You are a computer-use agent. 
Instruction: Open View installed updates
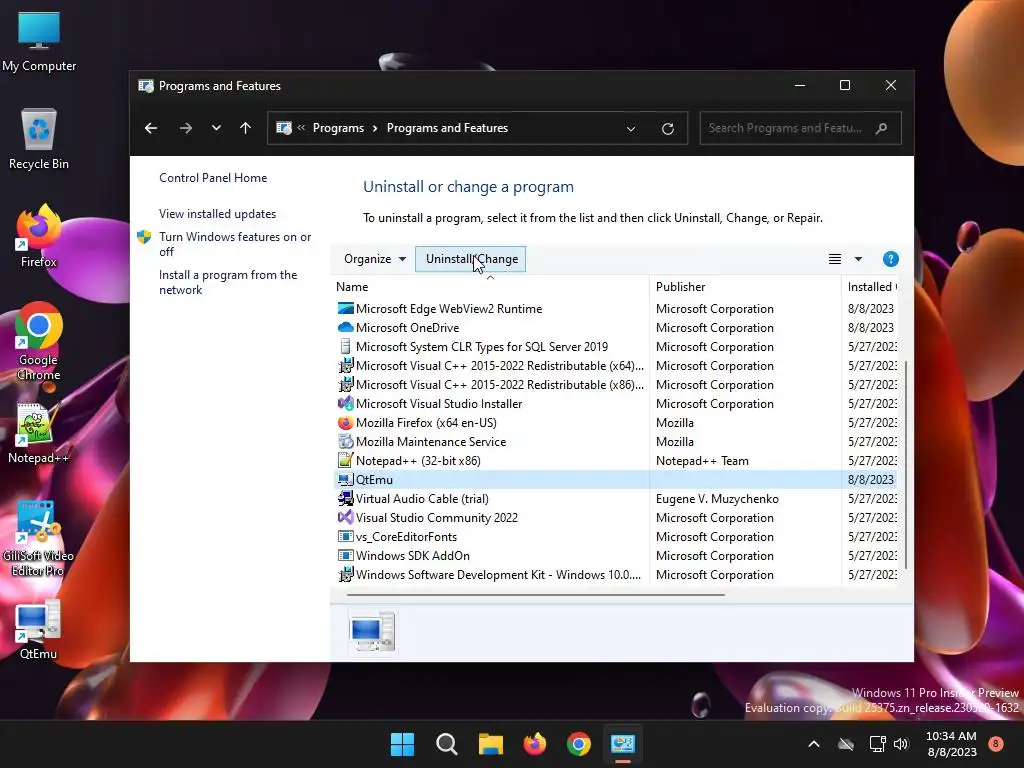[x=217, y=214]
